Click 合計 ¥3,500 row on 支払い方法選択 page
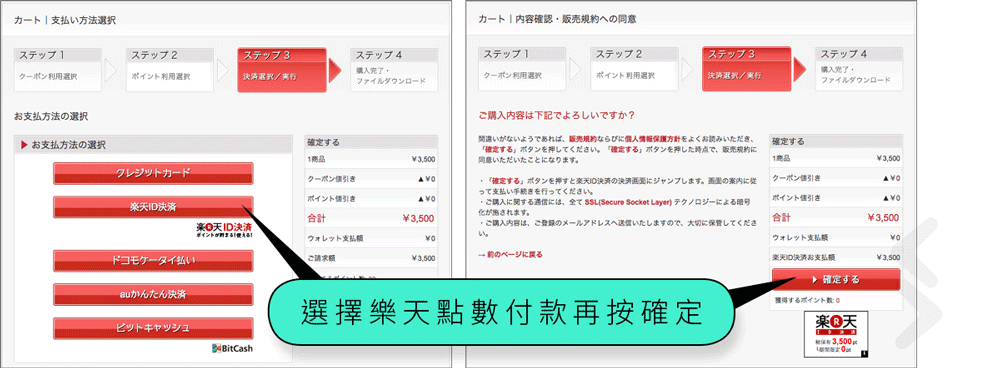Image resolution: width=1000 pixels, height=368 pixels. (x=371, y=218)
